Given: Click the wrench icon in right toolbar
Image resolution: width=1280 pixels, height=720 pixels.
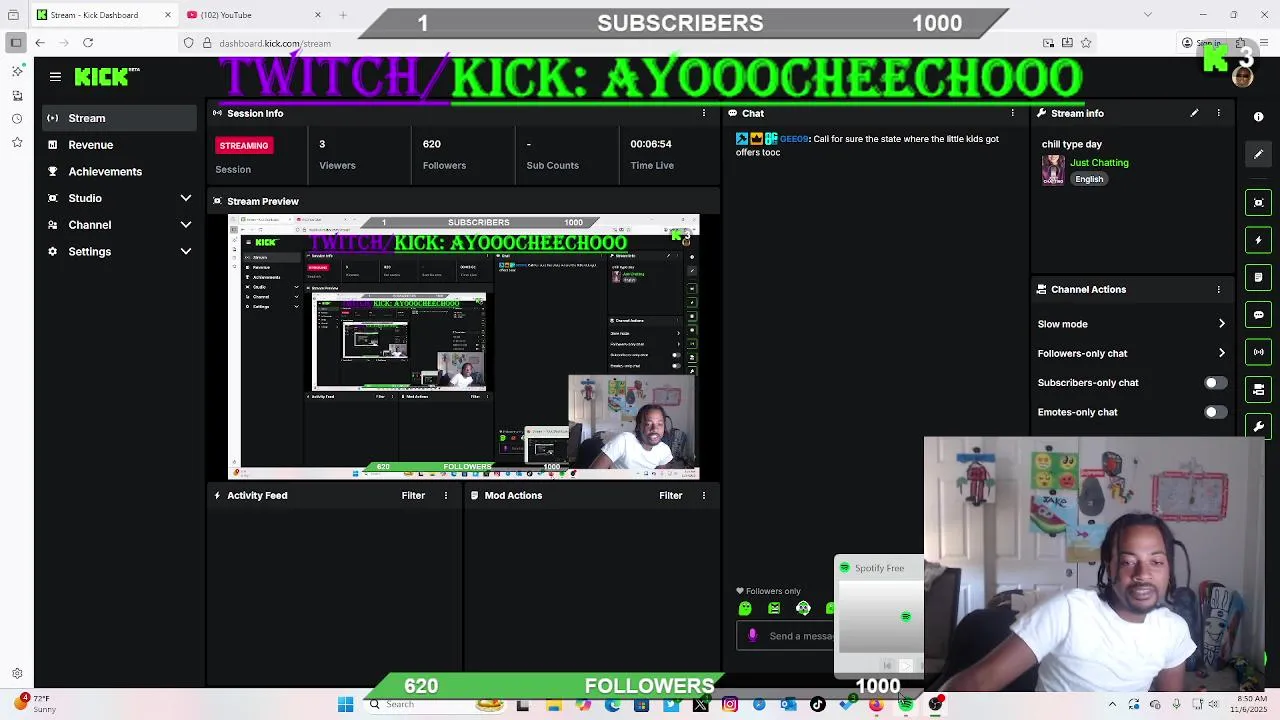Looking at the screenshot, I should click(x=1258, y=426).
